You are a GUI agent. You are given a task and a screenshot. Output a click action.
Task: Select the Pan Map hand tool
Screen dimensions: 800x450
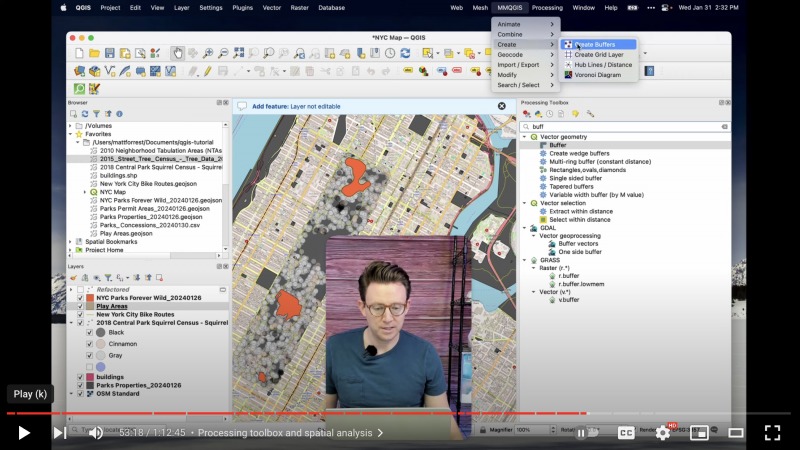[x=177, y=53]
